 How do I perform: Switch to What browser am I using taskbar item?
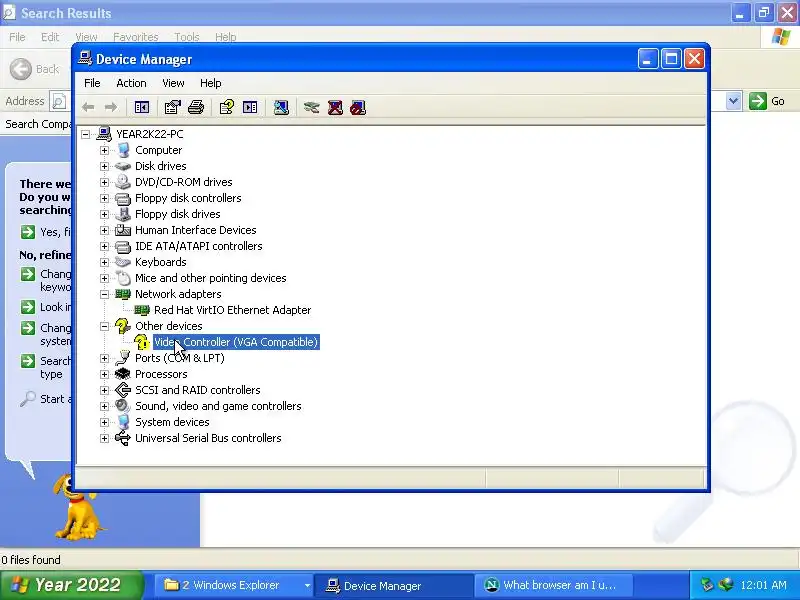coord(552,585)
